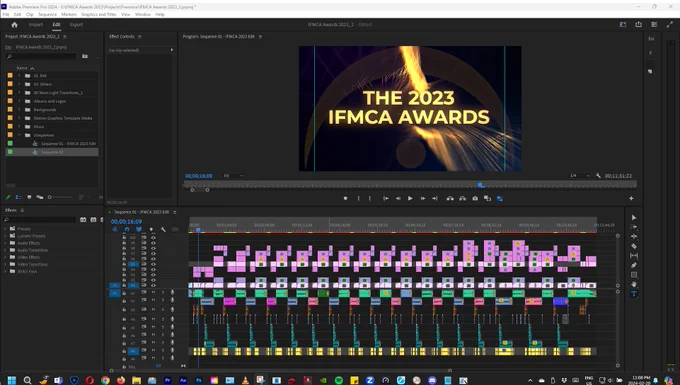Image resolution: width=680 pixels, height=385 pixels.
Task: Switch to the Export tab
Action: [x=76, y=25]
